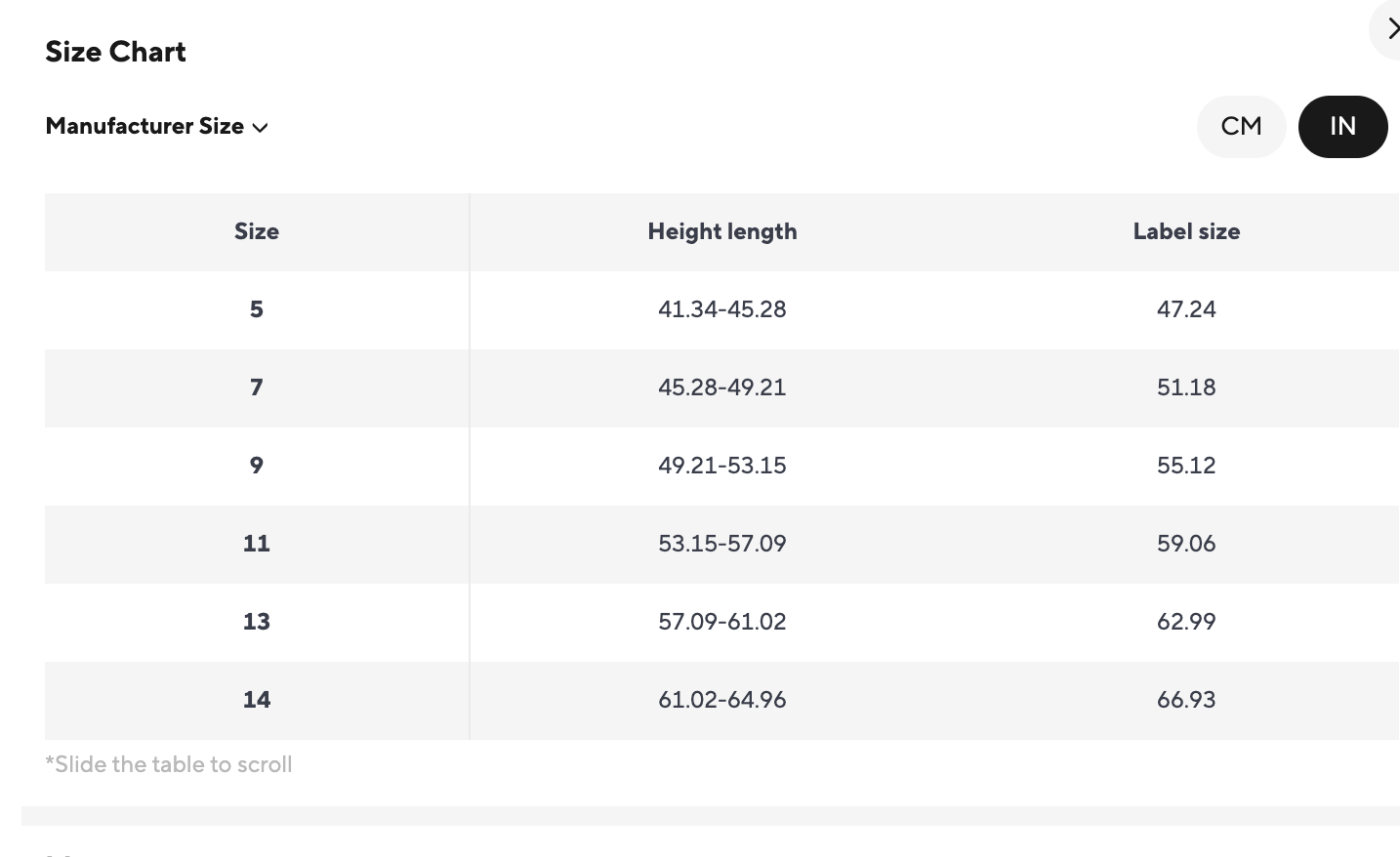The height and width of the screenshot is (857, 1400).
Task: Click the "Slide the table to scroll" note
Action: [169, 764]
